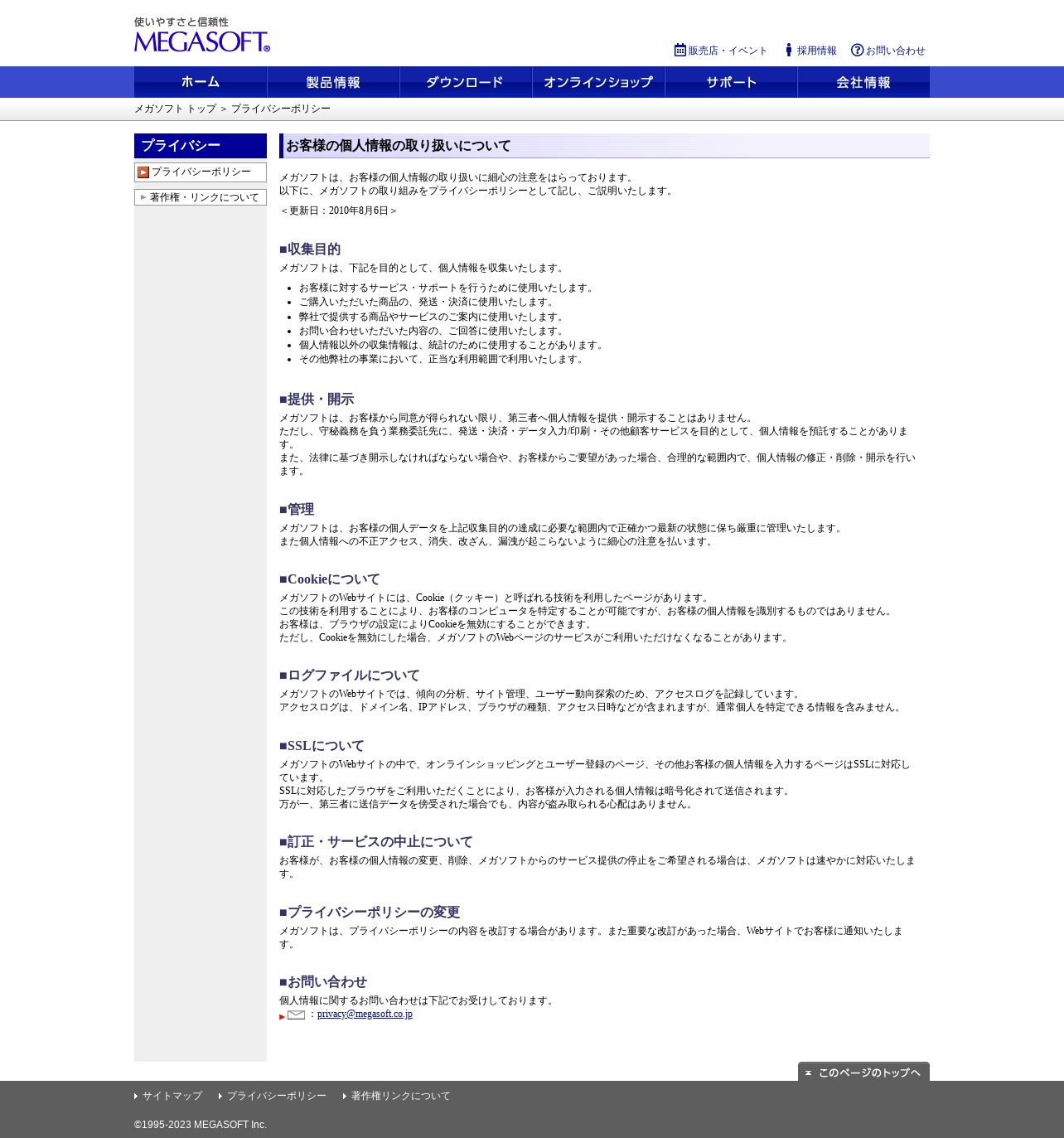
Task: Click the bullet 個人情報以外の収集情報は、統計のために使用することがあります
Action: point(452,345)
